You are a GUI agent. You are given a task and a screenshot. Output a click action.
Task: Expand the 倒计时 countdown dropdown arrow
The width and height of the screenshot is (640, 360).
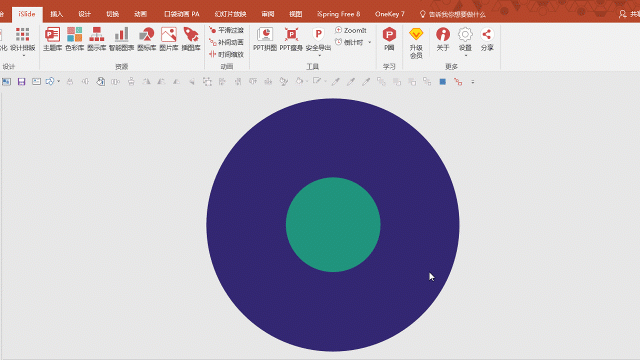point(370,42)
